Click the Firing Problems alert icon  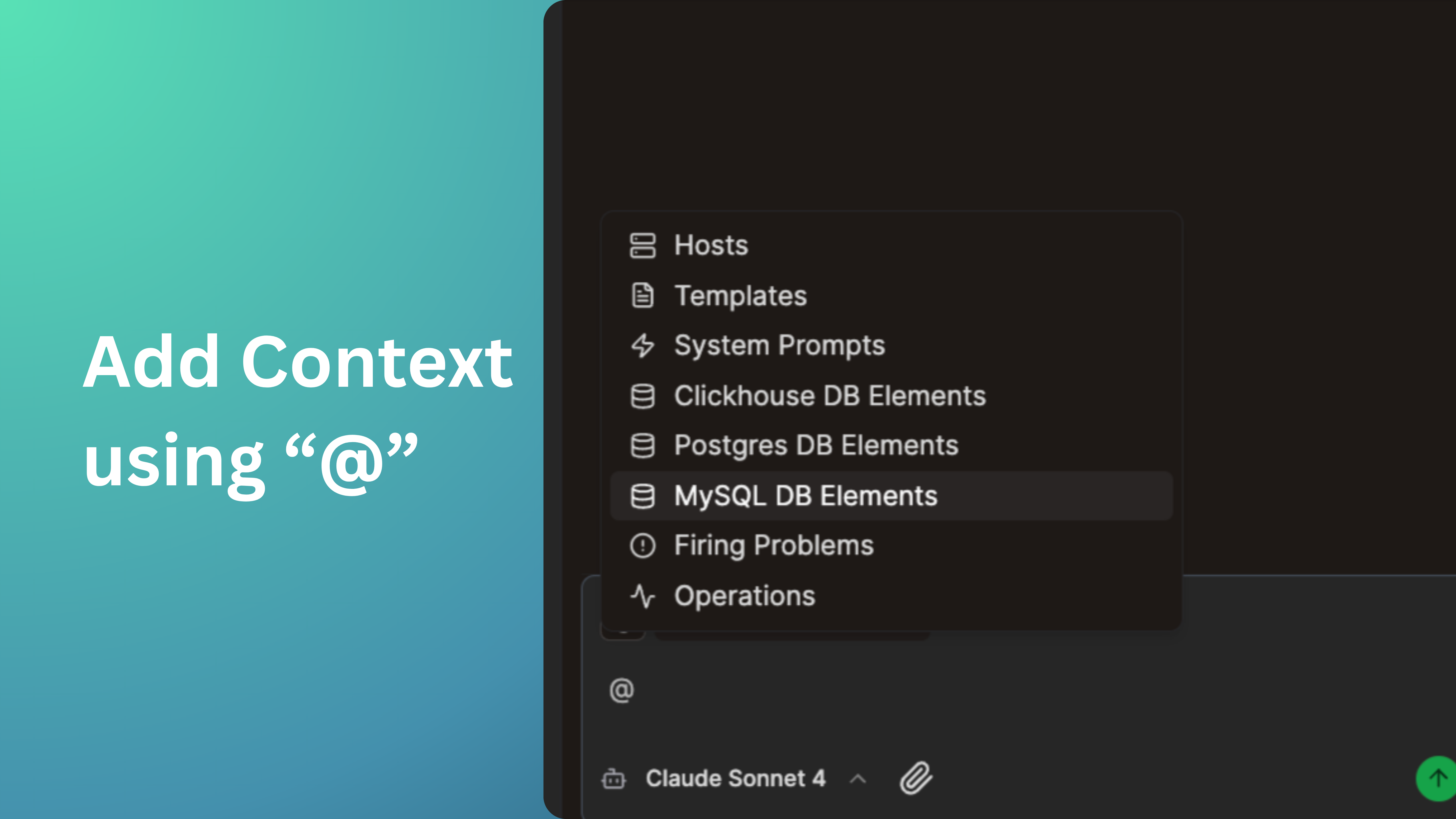(x=643, y=545)
